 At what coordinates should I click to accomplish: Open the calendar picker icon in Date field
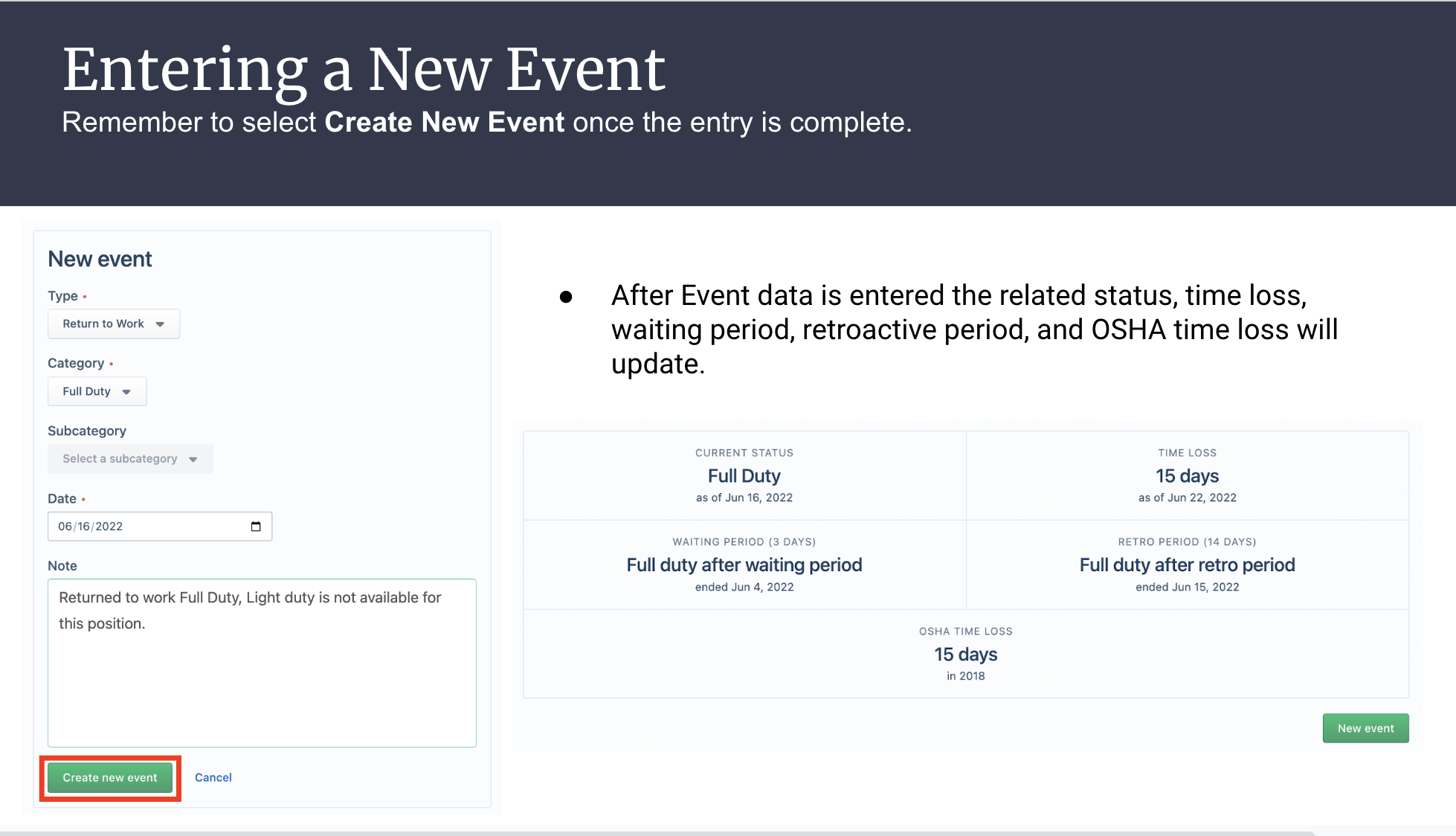tap(256, 527)
